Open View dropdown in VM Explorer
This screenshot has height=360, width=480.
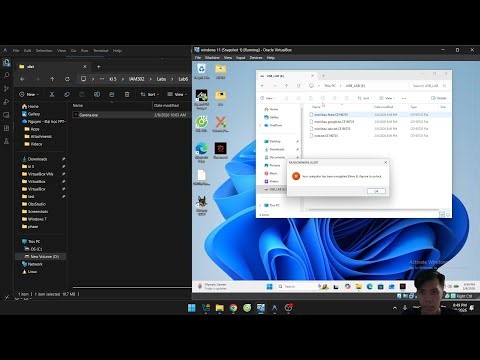pyautogui.click(x=387, y=98)
